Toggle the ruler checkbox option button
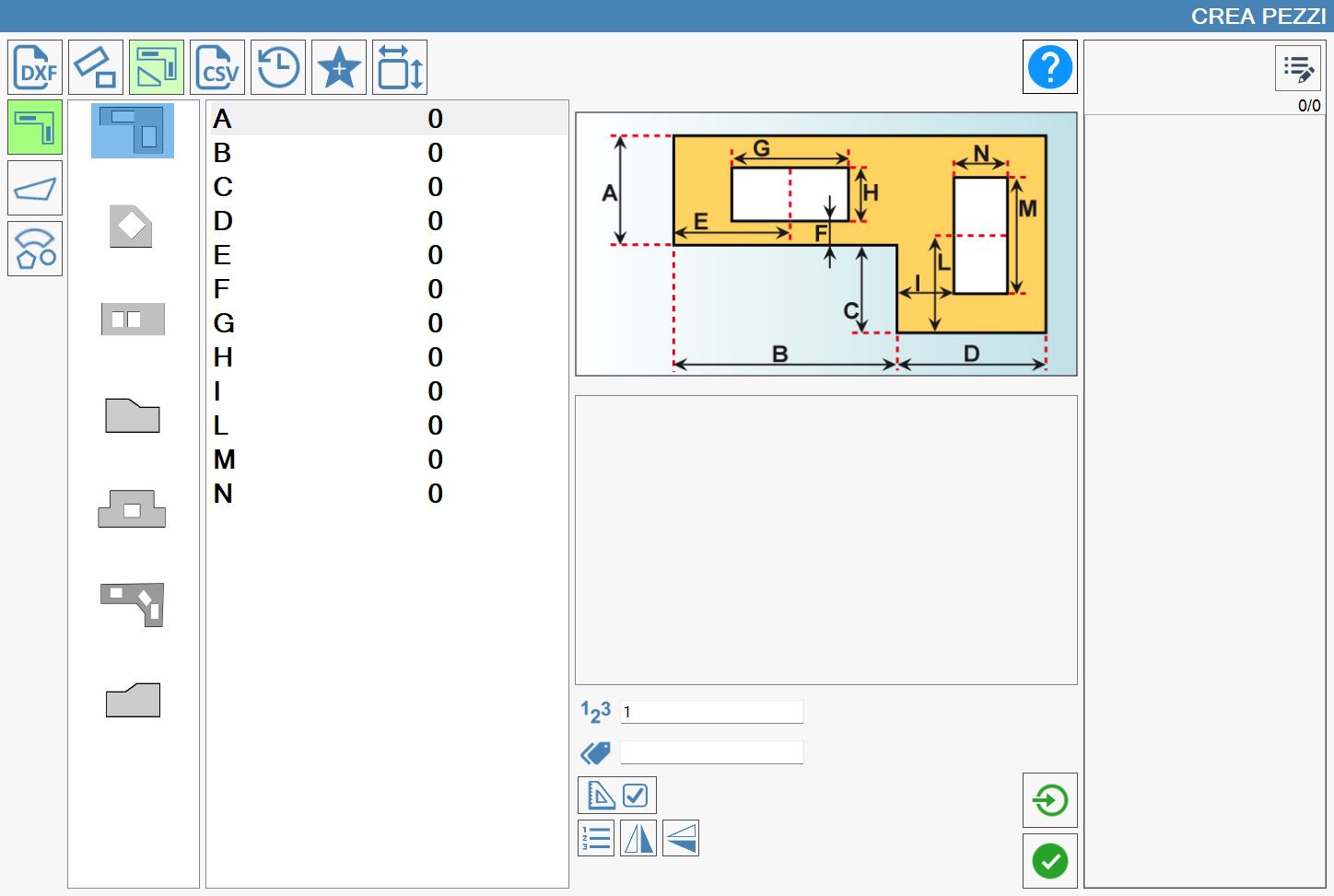This screenshot has height=896, width=1334. [617, 795]
